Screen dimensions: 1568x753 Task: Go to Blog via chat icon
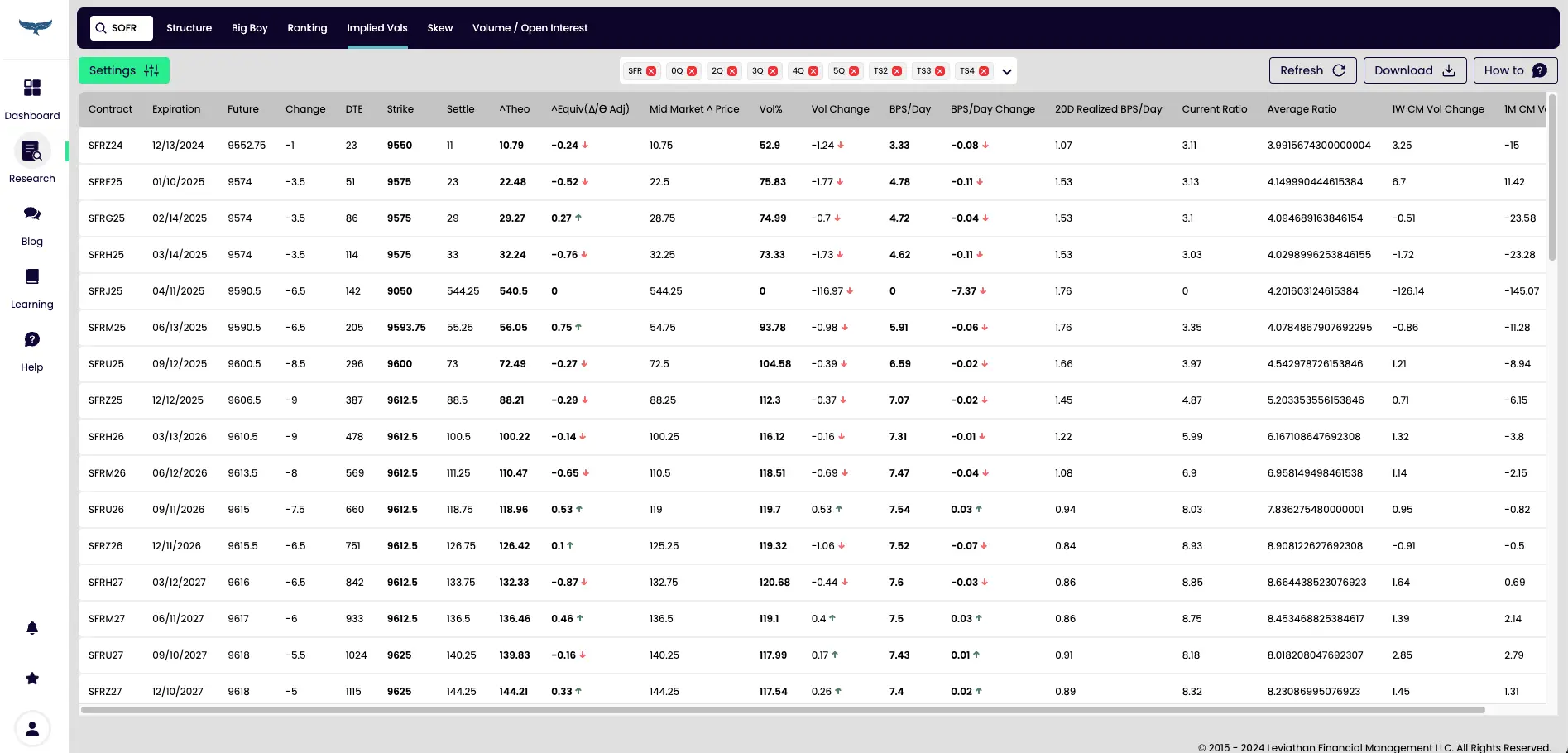[32, 213]
